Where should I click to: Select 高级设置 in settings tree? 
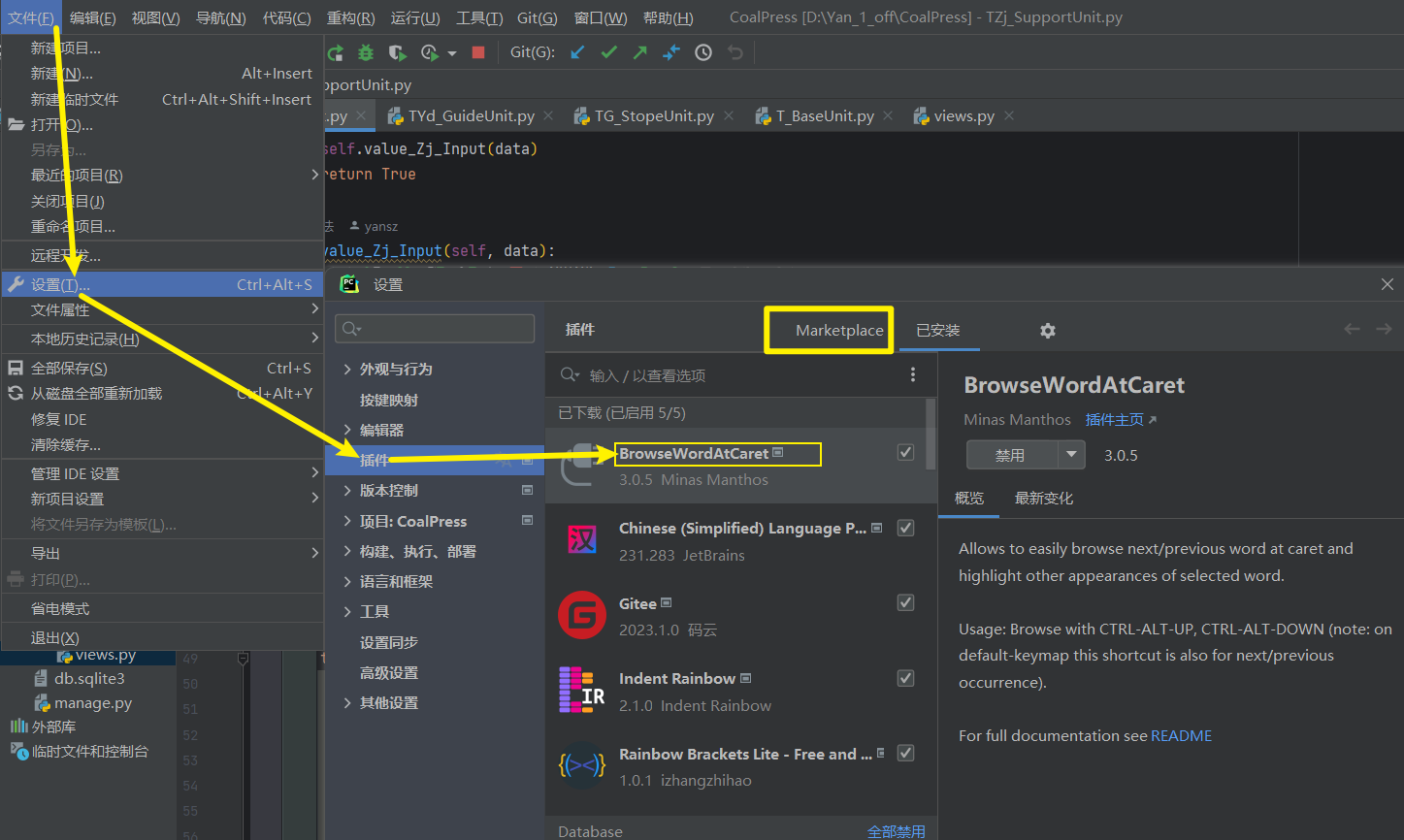pyautogui.click(x=389, y=672)
